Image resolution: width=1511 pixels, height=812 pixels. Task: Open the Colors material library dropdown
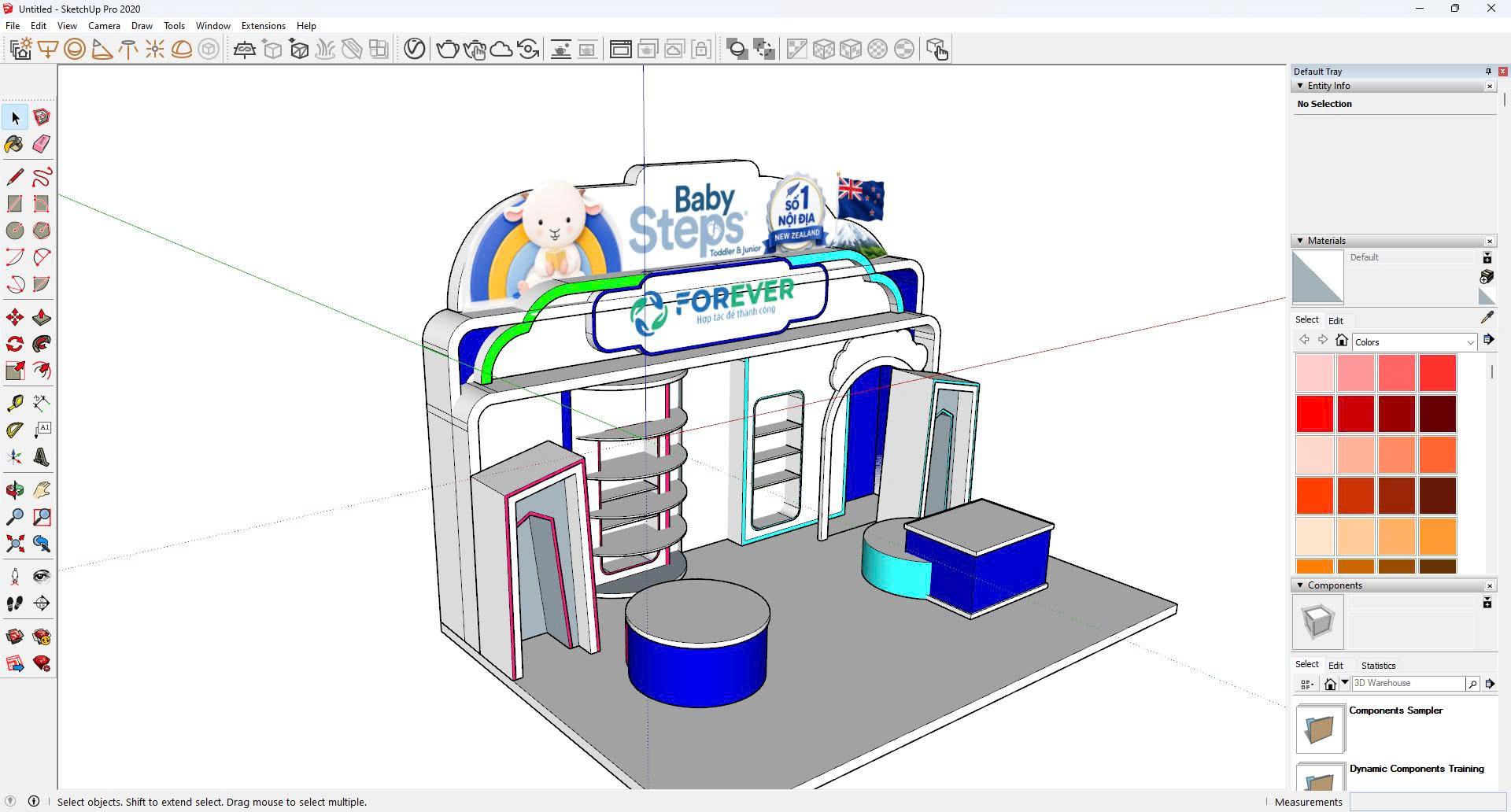click(1414, 342)
